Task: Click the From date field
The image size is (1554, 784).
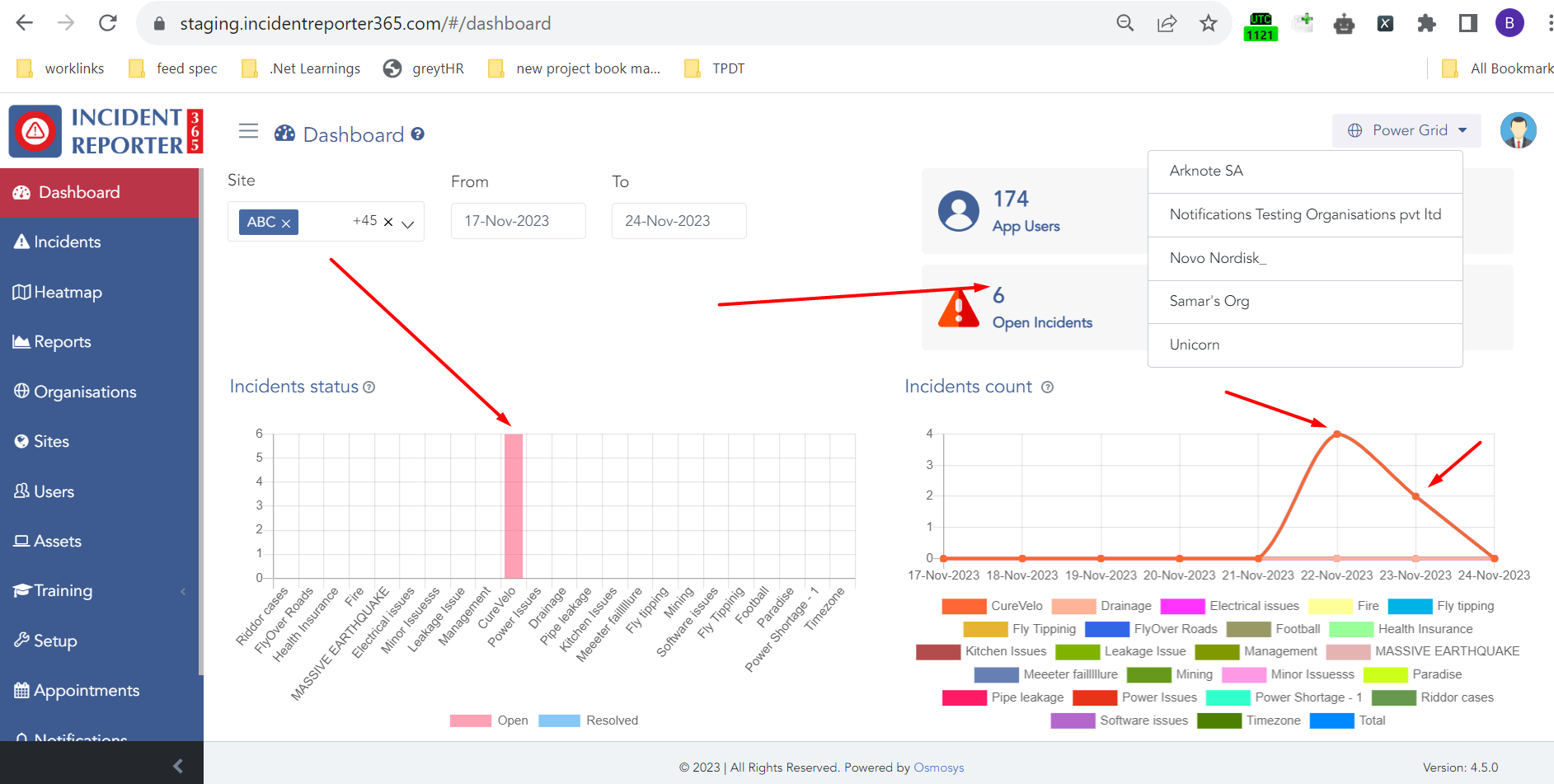Action: (x=518, y=221)
